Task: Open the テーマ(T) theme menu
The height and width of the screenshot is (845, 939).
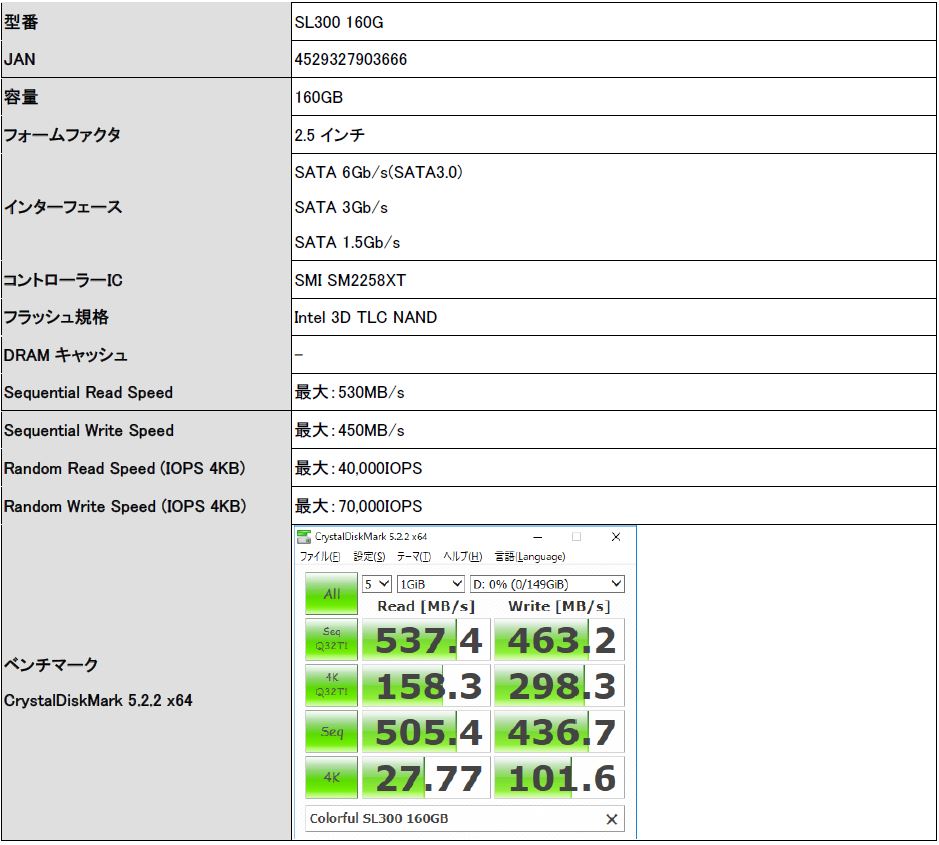Action: tap(414, 557)
